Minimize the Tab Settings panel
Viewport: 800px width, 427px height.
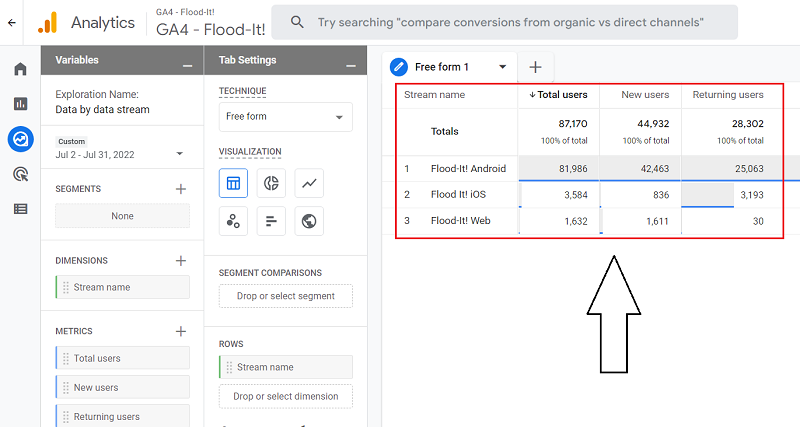(351, 65)
